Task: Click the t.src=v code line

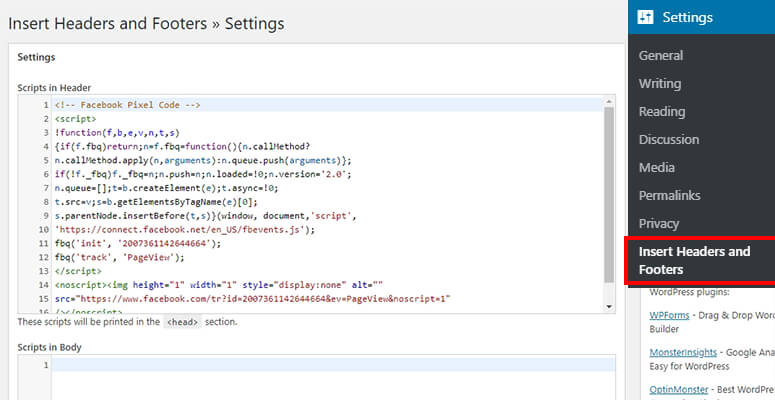Action: pos(156,202)
